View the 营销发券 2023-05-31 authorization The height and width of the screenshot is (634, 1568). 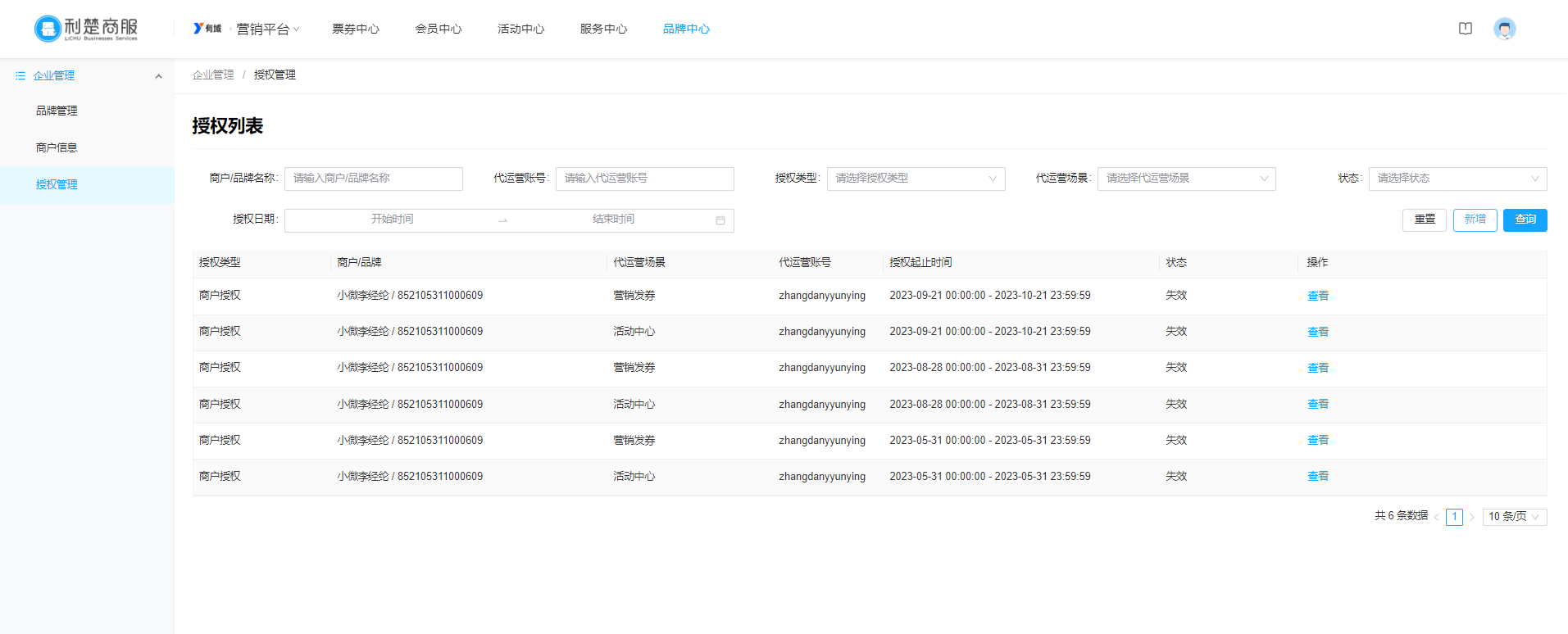point(1318,441)
